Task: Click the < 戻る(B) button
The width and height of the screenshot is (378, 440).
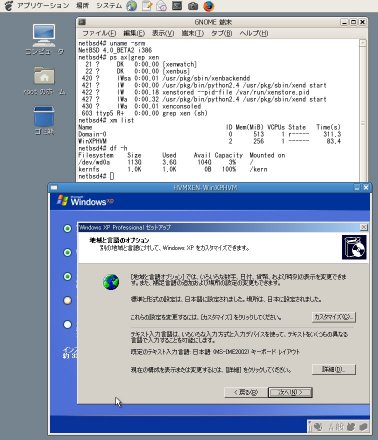Action: click(x=246, y=392)
